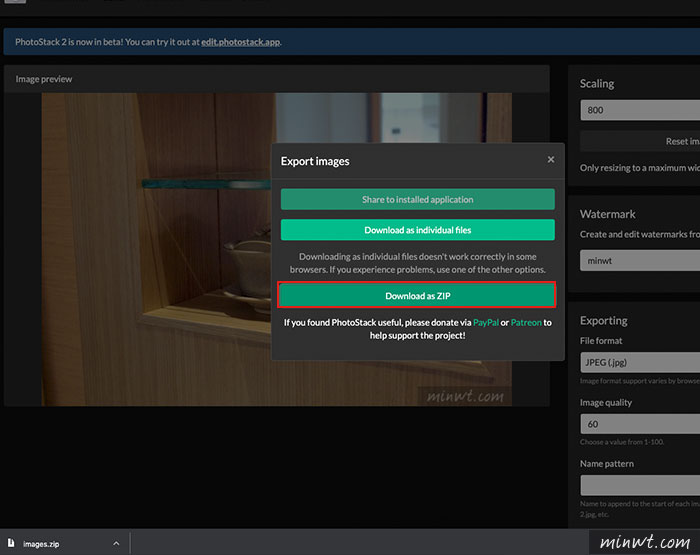Screen dimensions: 700x555
Task: Click the 'Downloading as individual files' warning text
Action: 417,263
